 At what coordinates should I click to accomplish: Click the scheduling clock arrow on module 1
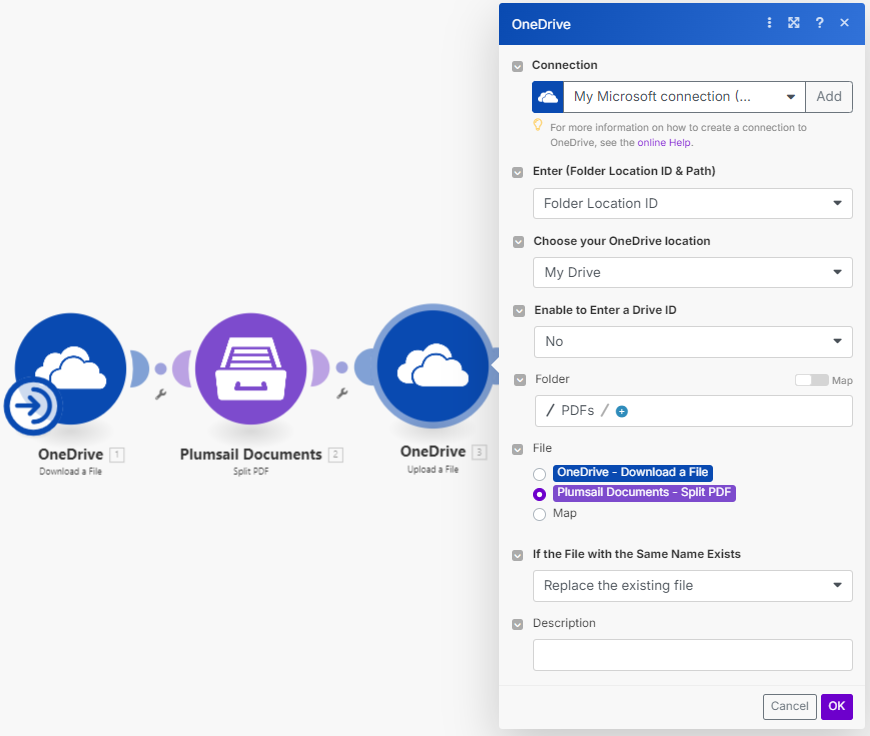click(x=33, y=406)
